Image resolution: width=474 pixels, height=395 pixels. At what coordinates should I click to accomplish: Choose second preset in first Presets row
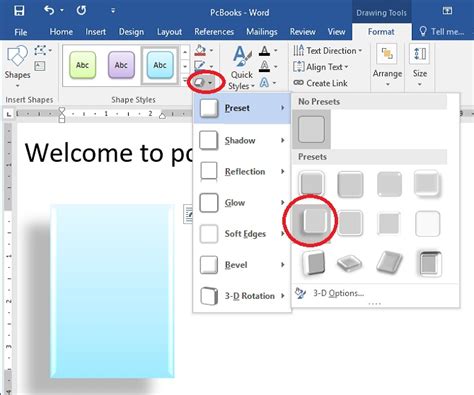pos(350,183)
